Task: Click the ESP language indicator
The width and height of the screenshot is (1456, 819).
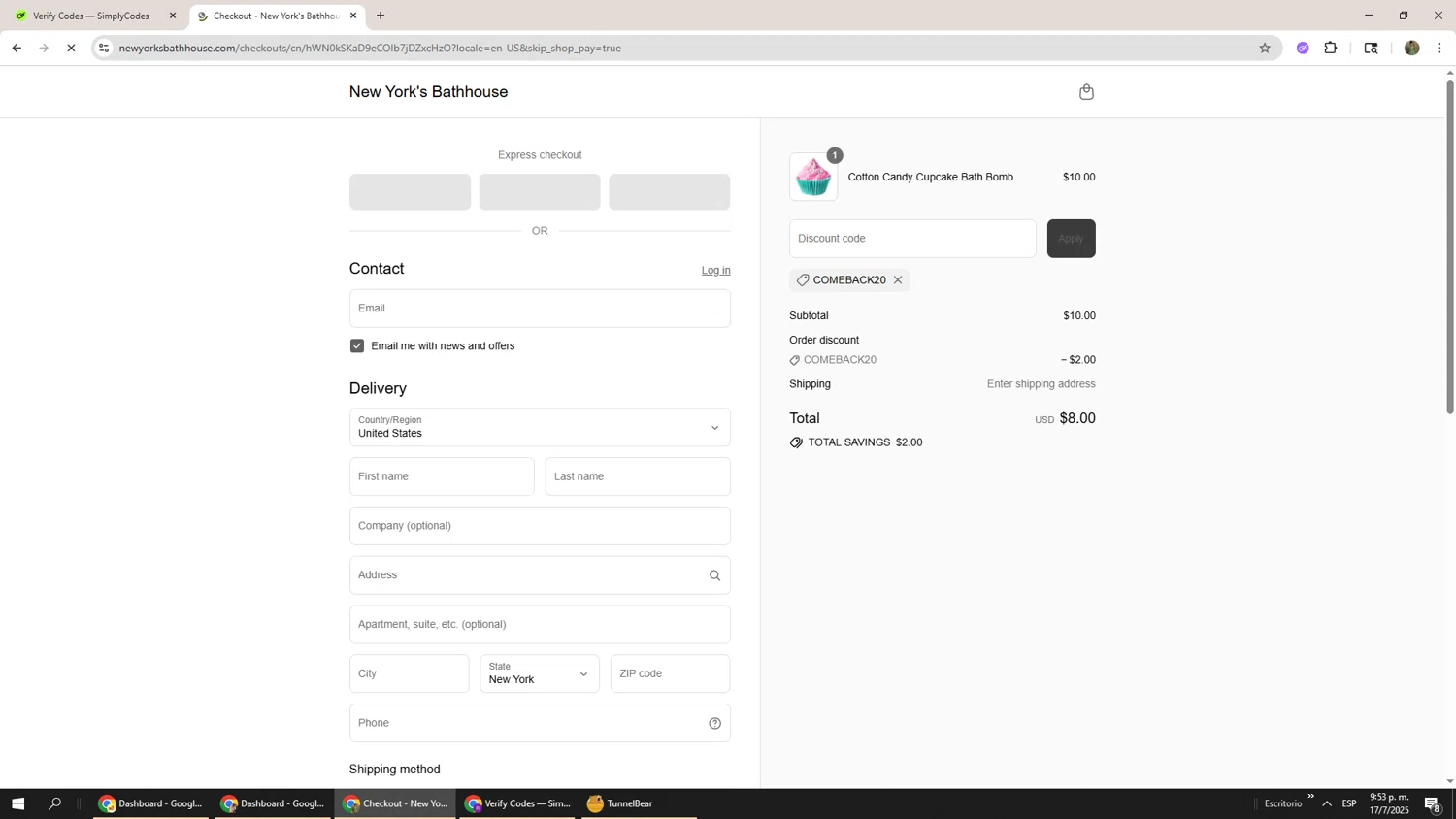Action: [x=1349, y=803]
